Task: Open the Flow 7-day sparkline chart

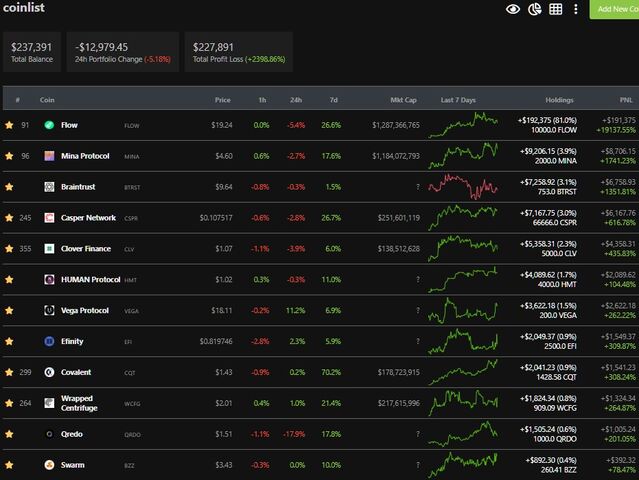Action: [463, 125]
